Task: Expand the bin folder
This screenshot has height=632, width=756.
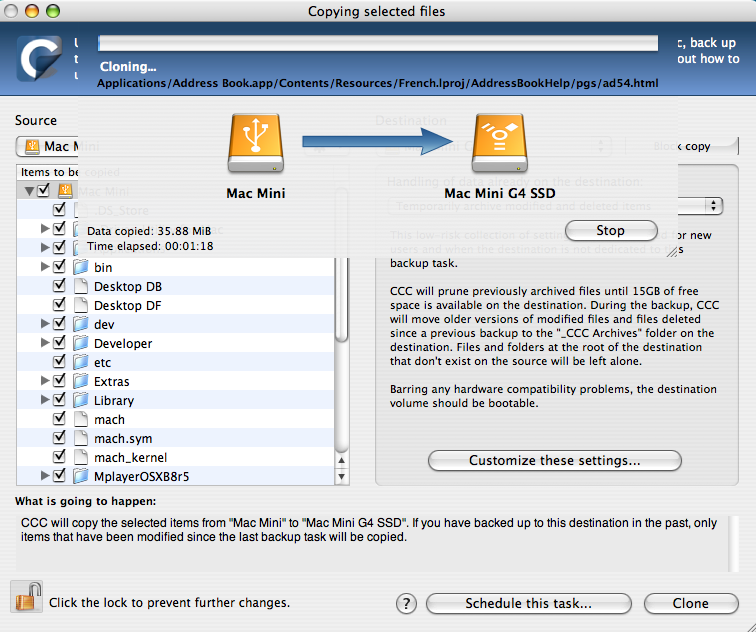Action: [x=45, y=267]
